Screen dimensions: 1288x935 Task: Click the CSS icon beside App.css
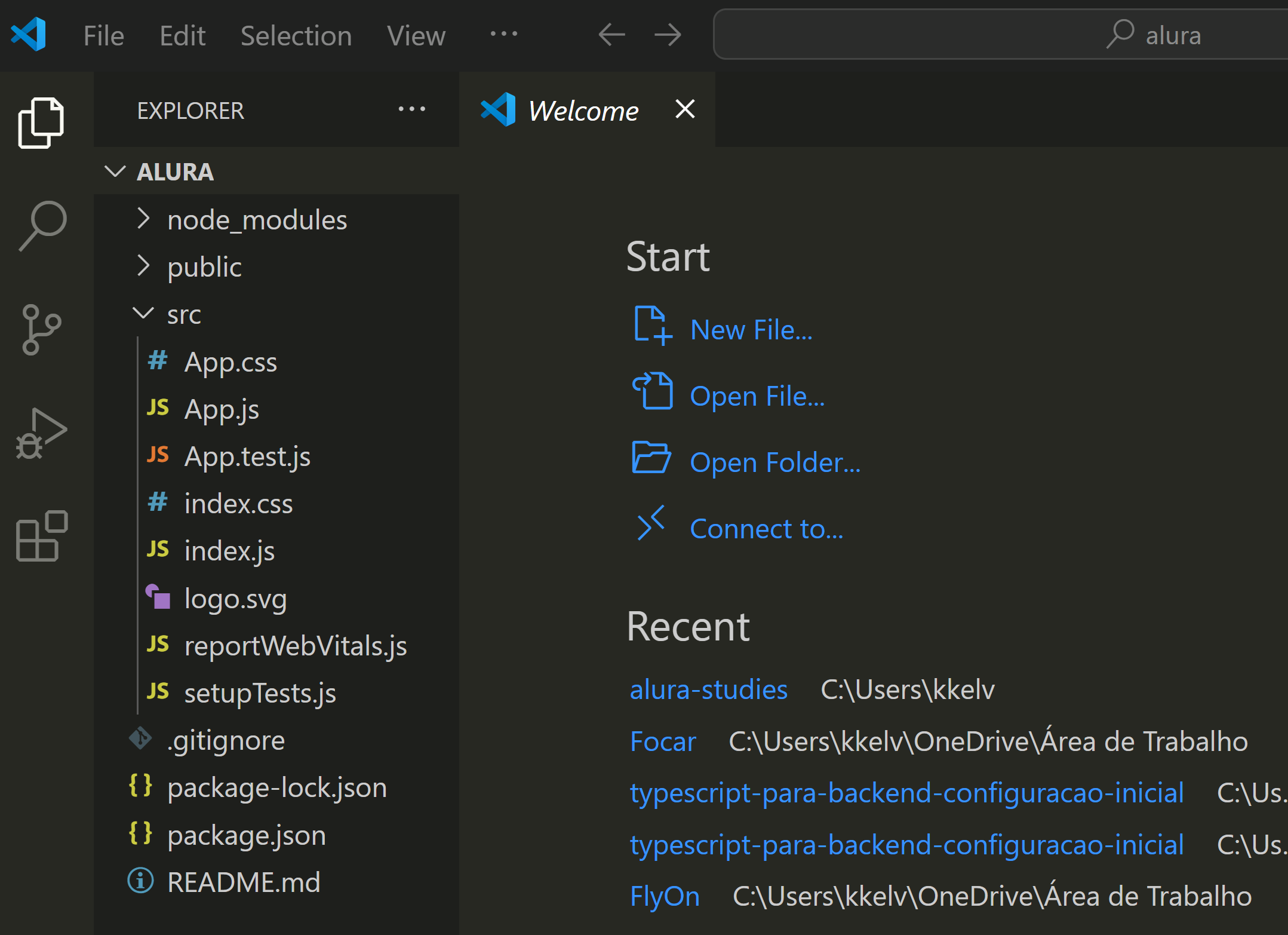158,360
